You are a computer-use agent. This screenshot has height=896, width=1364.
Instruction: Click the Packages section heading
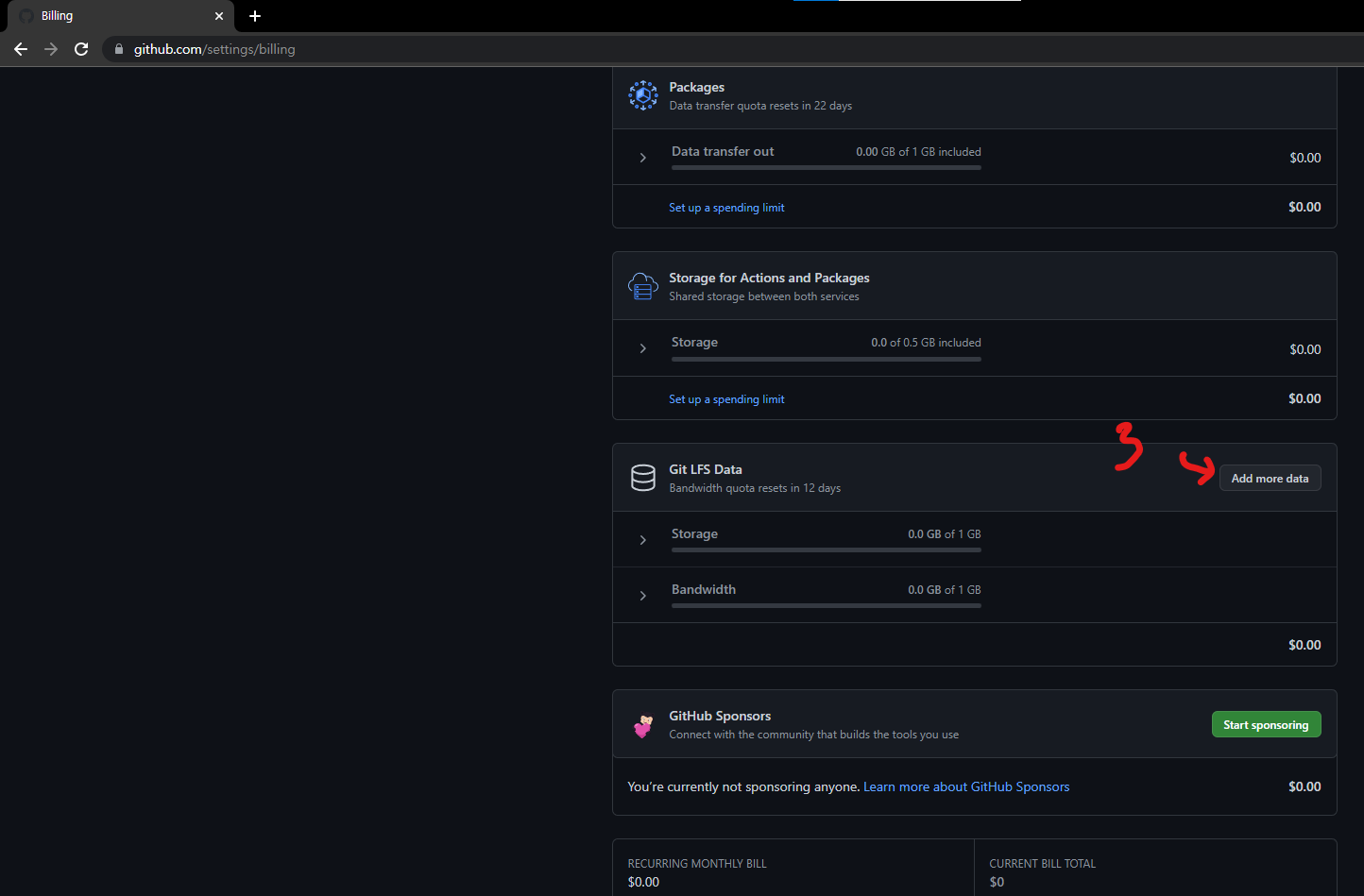coord(697,87)
